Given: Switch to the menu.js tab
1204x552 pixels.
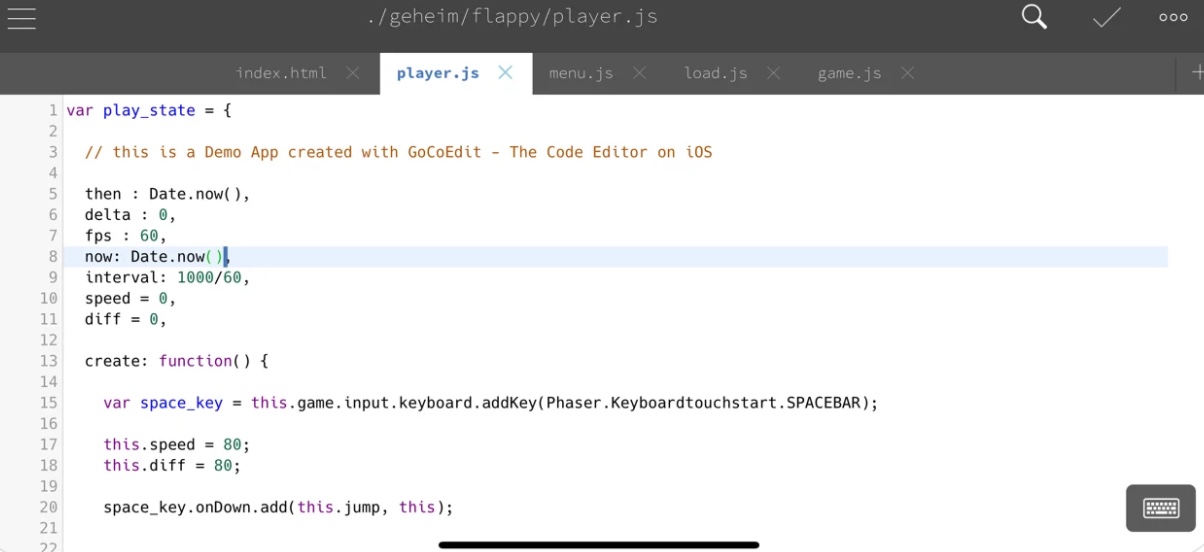Looking at the screenshot, I should click(x=581, y=73).
